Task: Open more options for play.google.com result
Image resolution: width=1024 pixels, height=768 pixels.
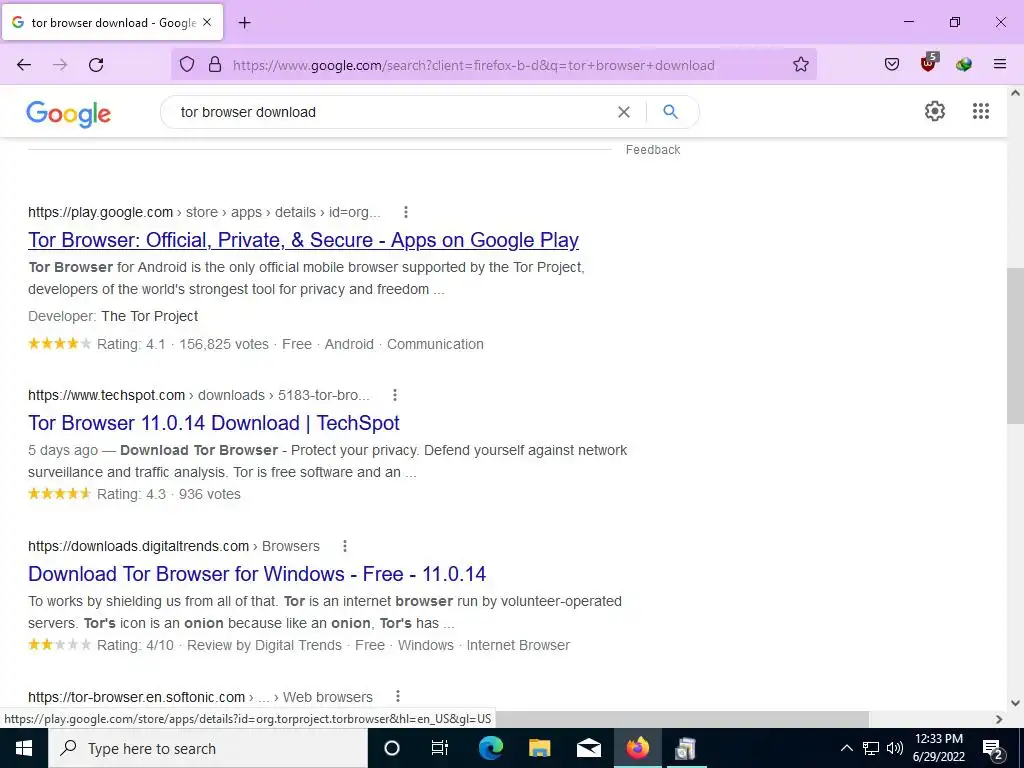Action: 406,212
